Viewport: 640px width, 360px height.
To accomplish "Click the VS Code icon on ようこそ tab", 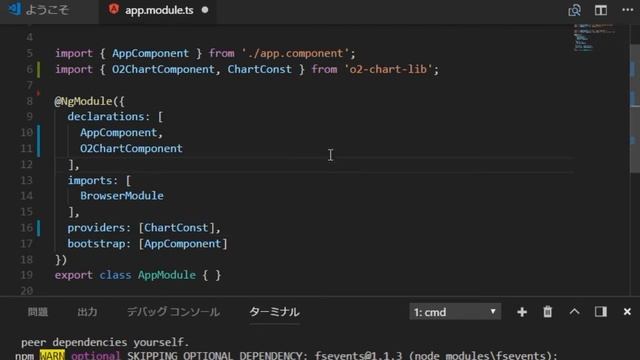I will click(x=15, y=9).
